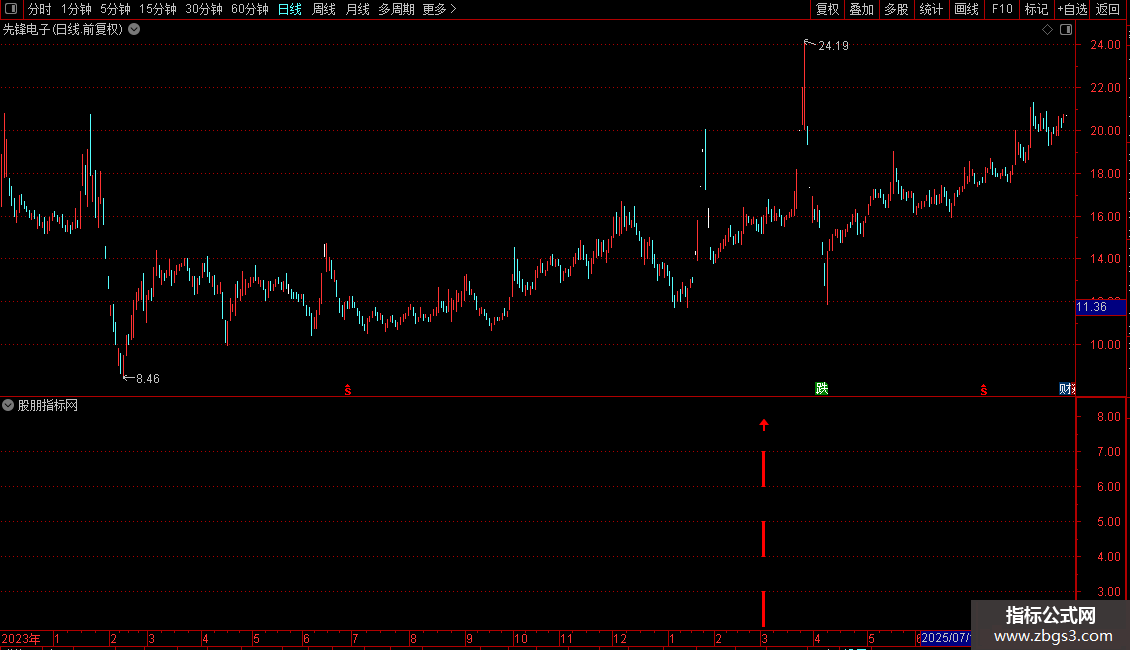
Task: Click the 8.46 low price label
Action: [x=148, y=378]
